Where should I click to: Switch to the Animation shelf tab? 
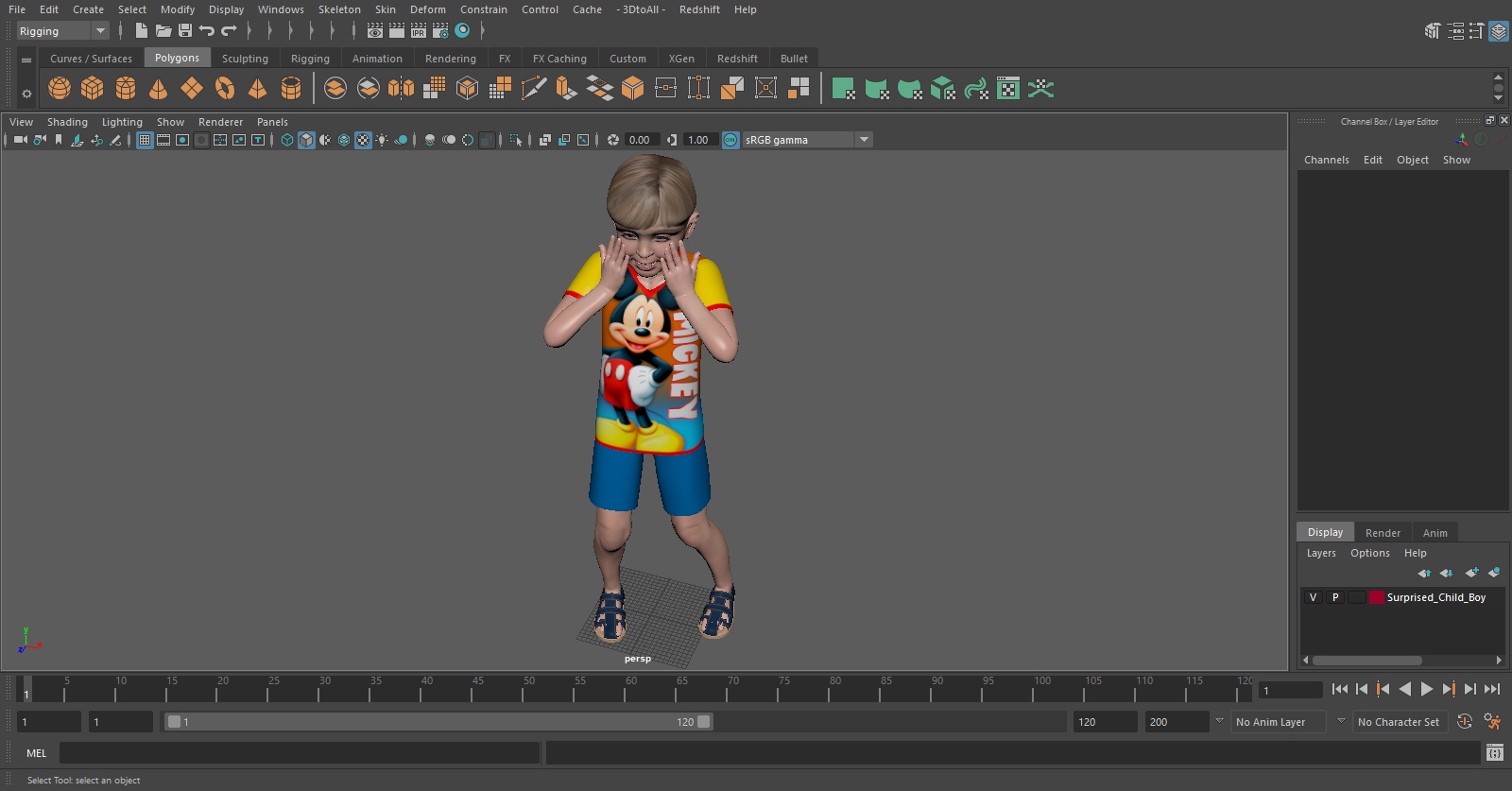tap(377, 59)
